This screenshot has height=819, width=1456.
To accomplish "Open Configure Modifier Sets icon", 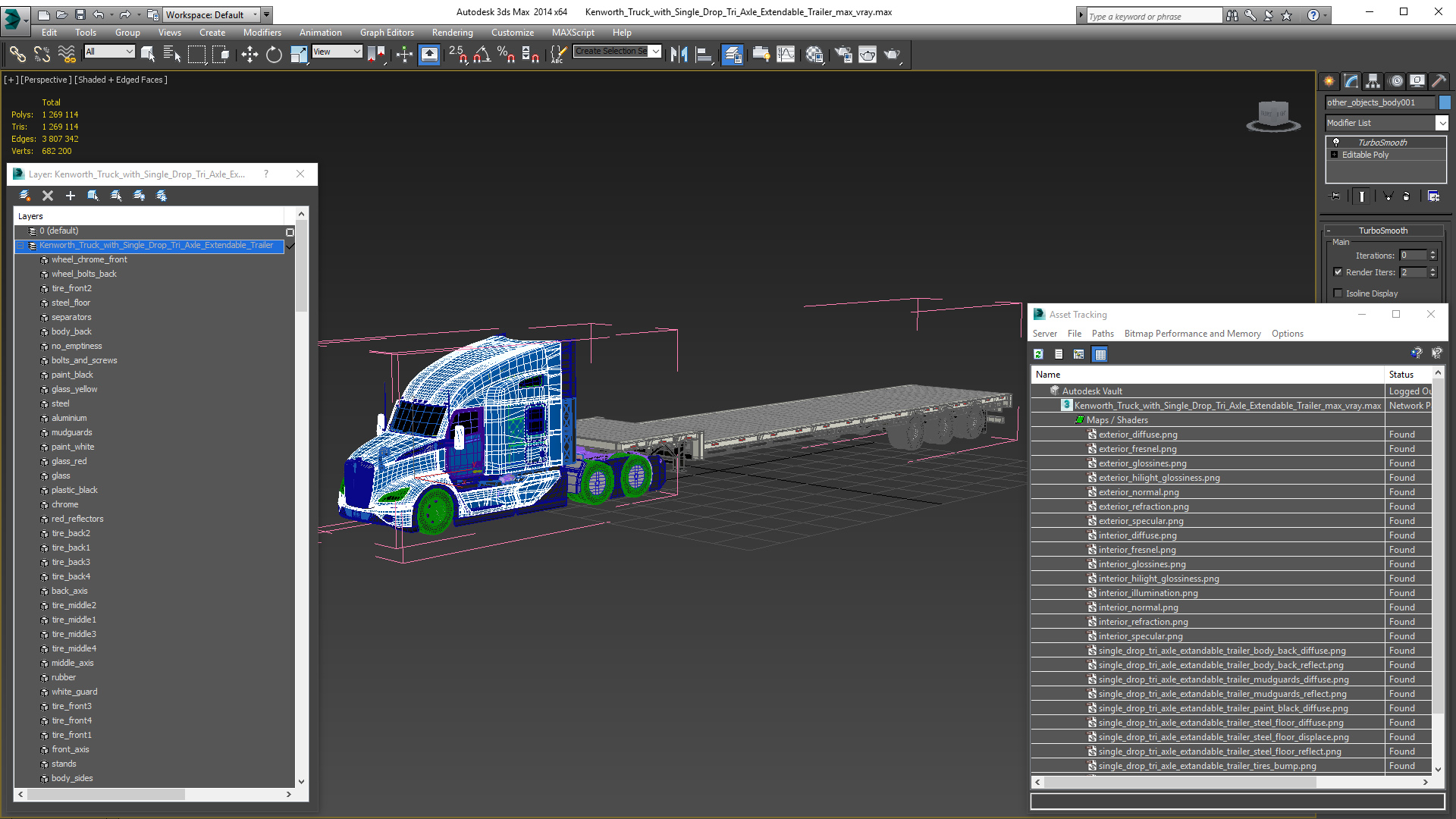I will click(x=1433, y=196).
